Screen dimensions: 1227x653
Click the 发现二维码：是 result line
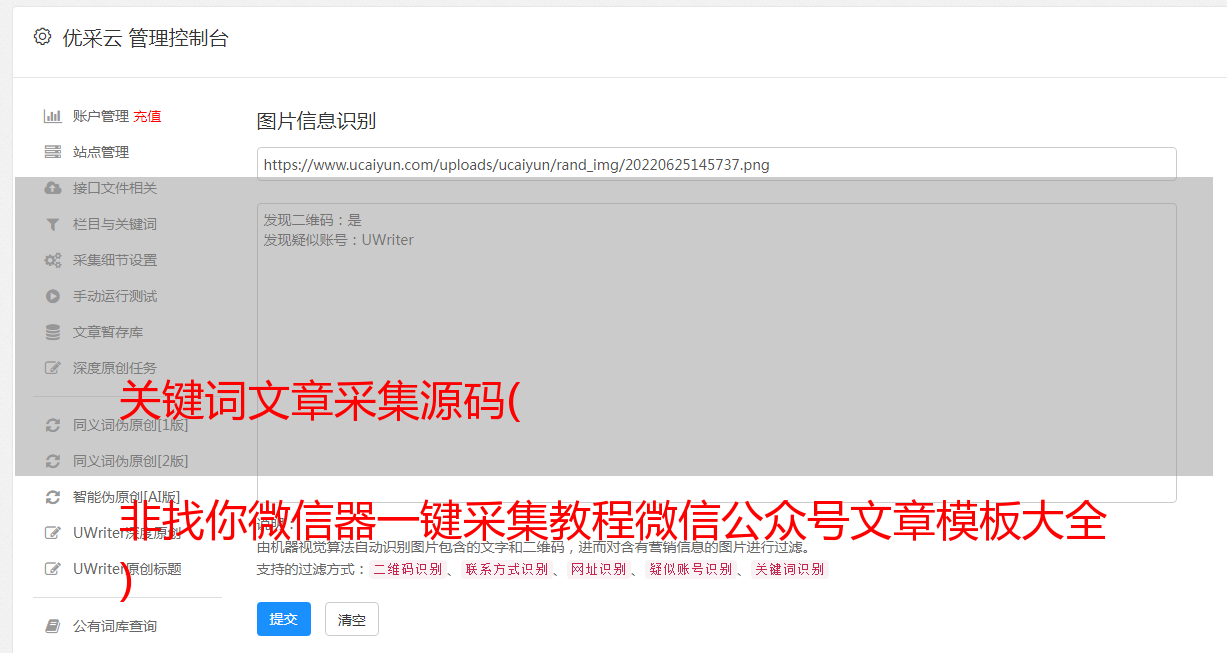click(313, 220)
